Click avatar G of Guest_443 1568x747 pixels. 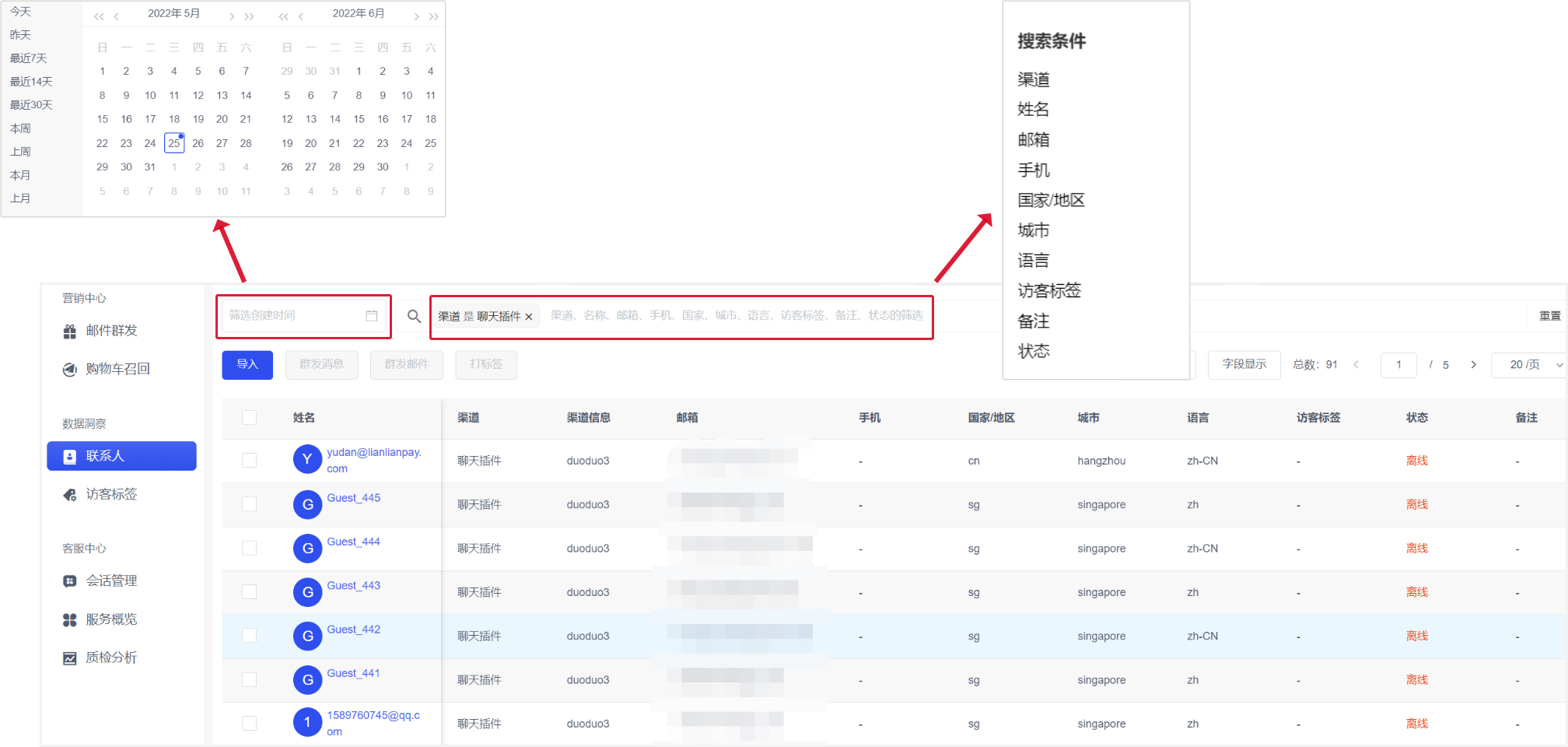pyautogui.click(x=307, y=592)
